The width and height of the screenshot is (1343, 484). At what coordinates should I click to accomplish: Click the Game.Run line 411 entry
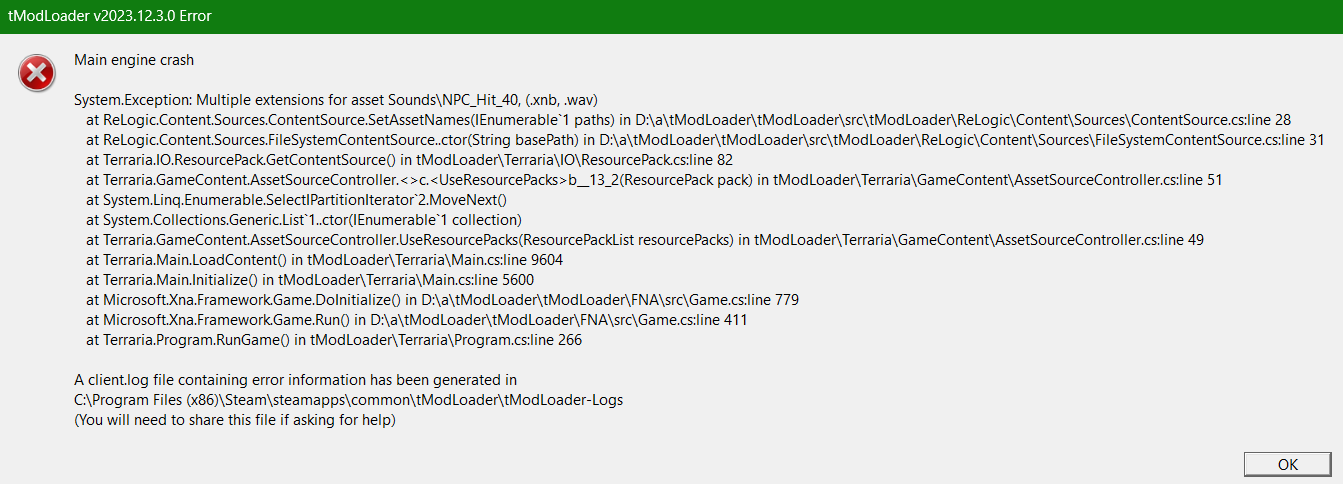417,320
